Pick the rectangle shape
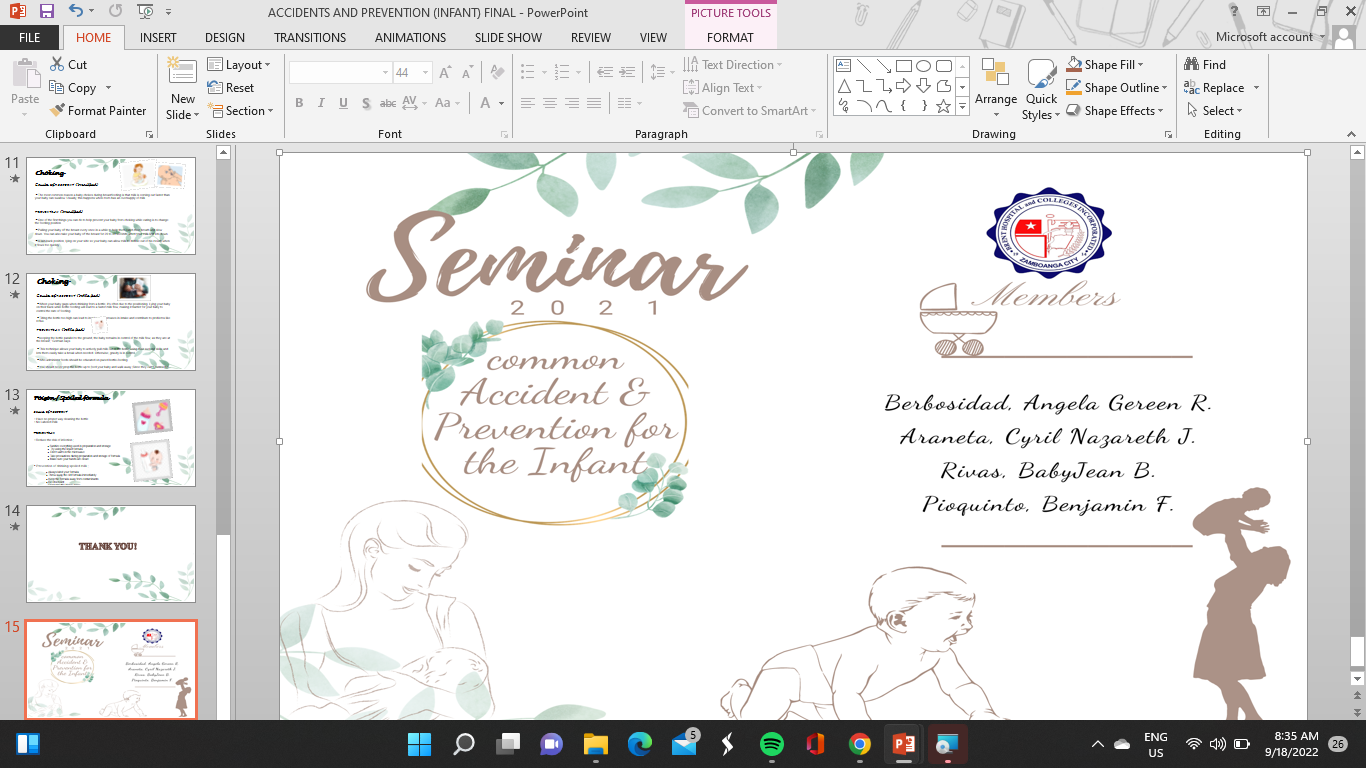This screenshot has width=1366, height=768. pos(904,66)
